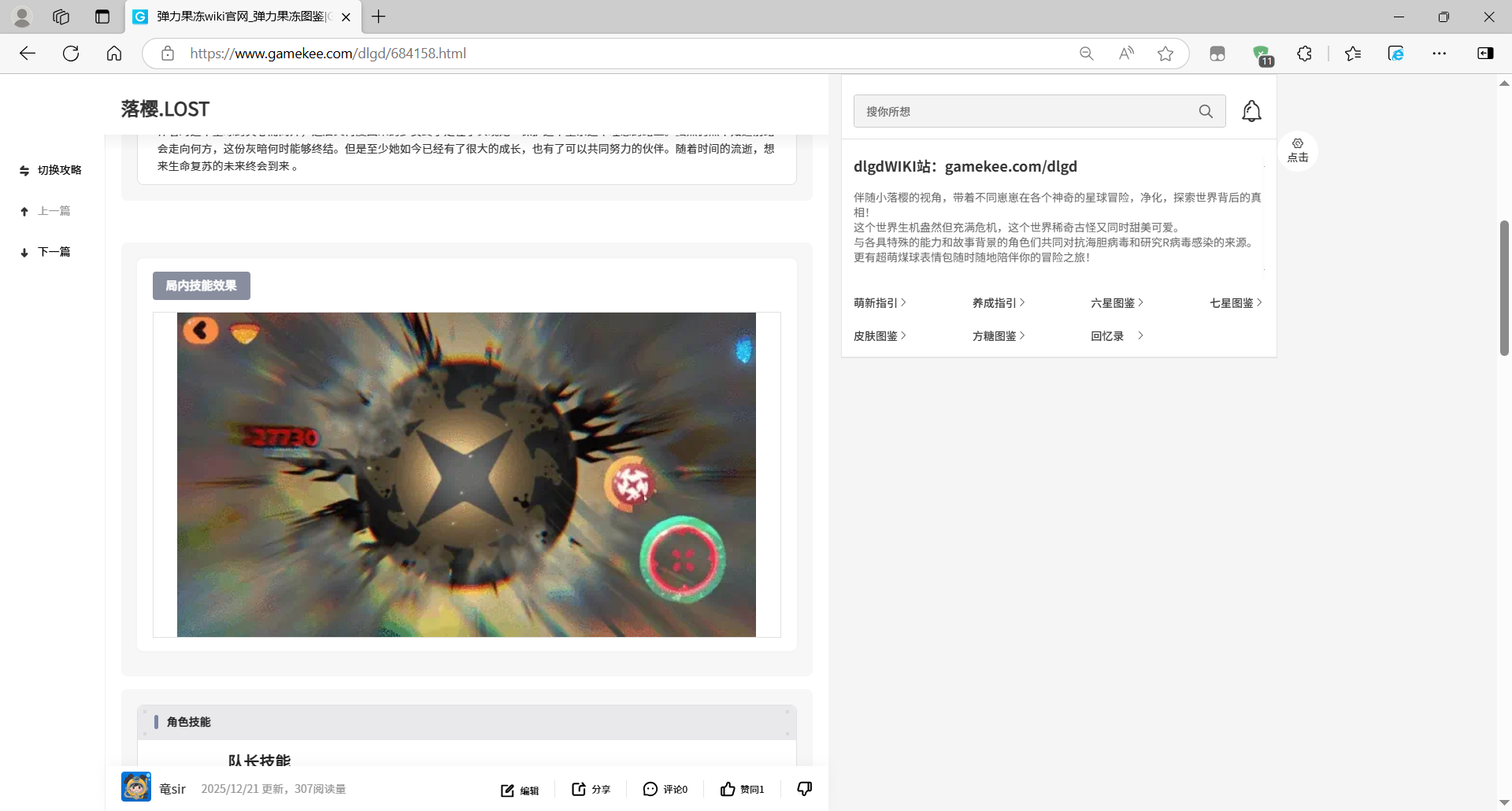Open the read aloud feature
The height and width of the screenshot is (811, 1512).
tap(1126, 54)
